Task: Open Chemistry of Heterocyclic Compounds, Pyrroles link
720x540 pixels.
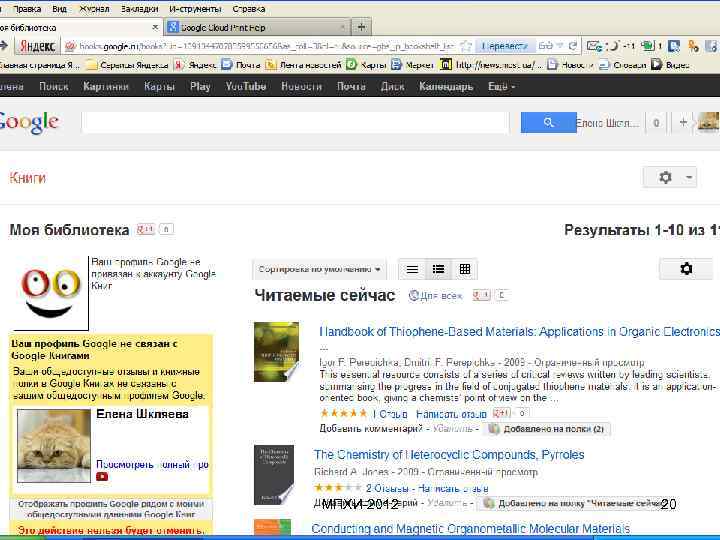Action: tap(449, 455)
